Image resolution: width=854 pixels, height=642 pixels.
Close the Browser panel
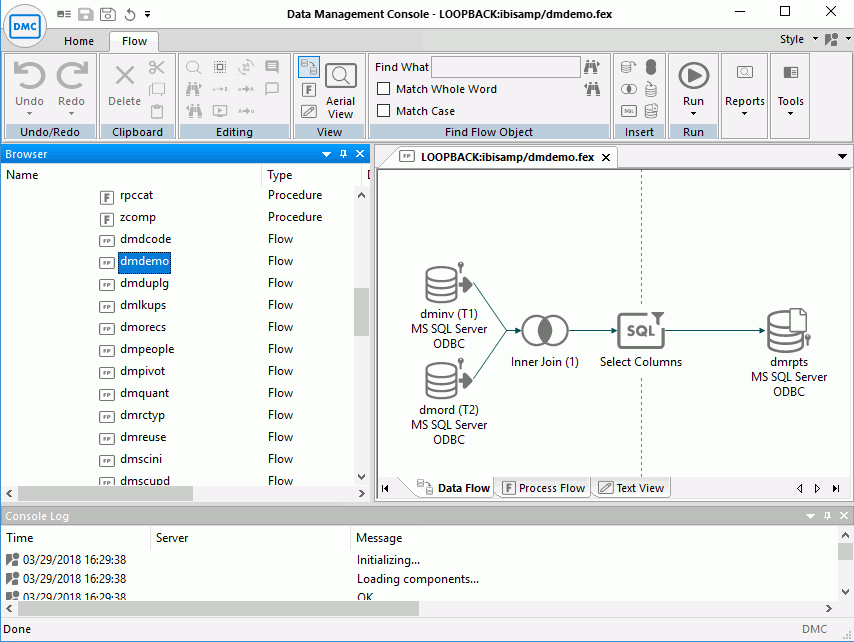pyautogui.click(x=360, y=154)
